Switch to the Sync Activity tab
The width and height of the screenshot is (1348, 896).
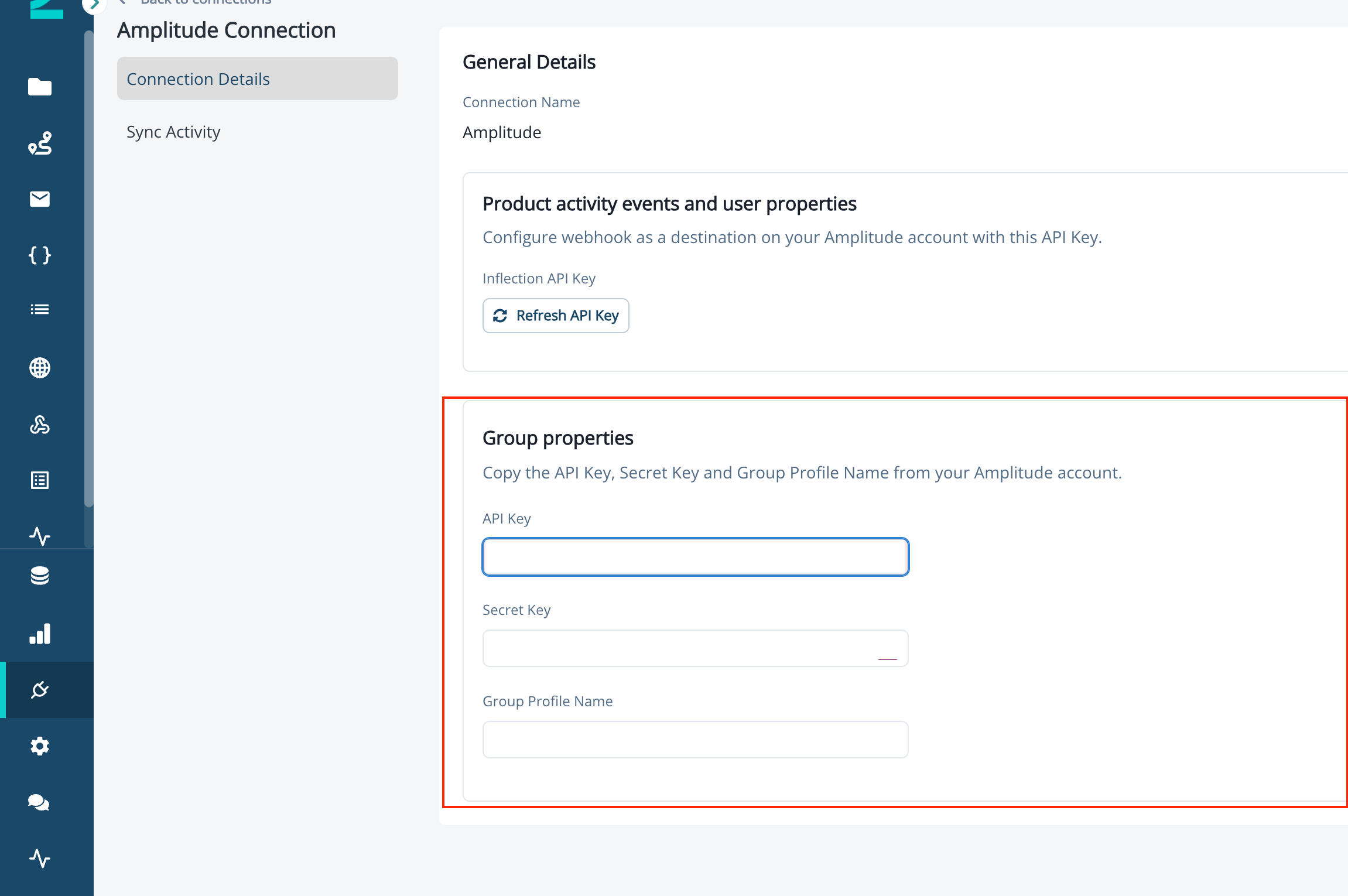click(173, 132)
